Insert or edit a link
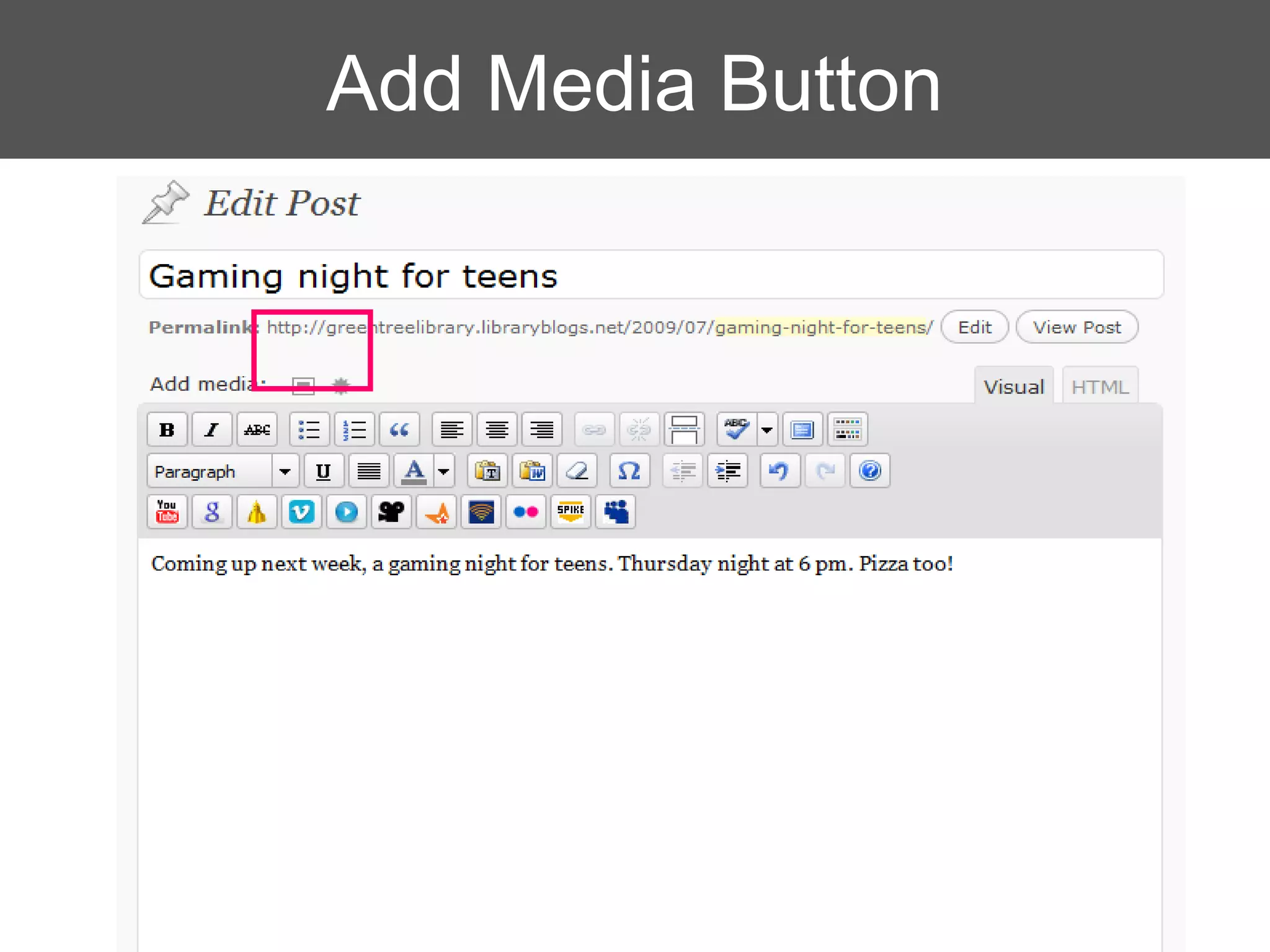 click(594, 430)
